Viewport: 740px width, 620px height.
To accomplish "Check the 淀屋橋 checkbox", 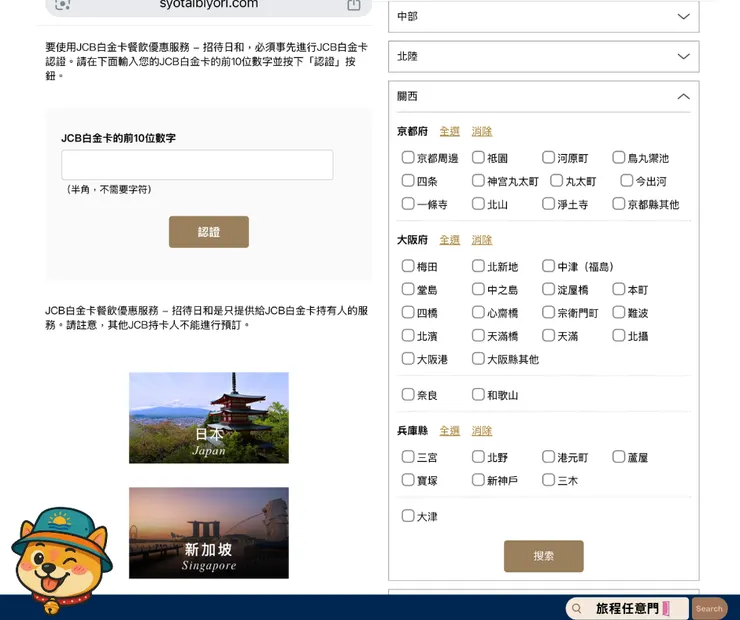I will pos(548,289).
